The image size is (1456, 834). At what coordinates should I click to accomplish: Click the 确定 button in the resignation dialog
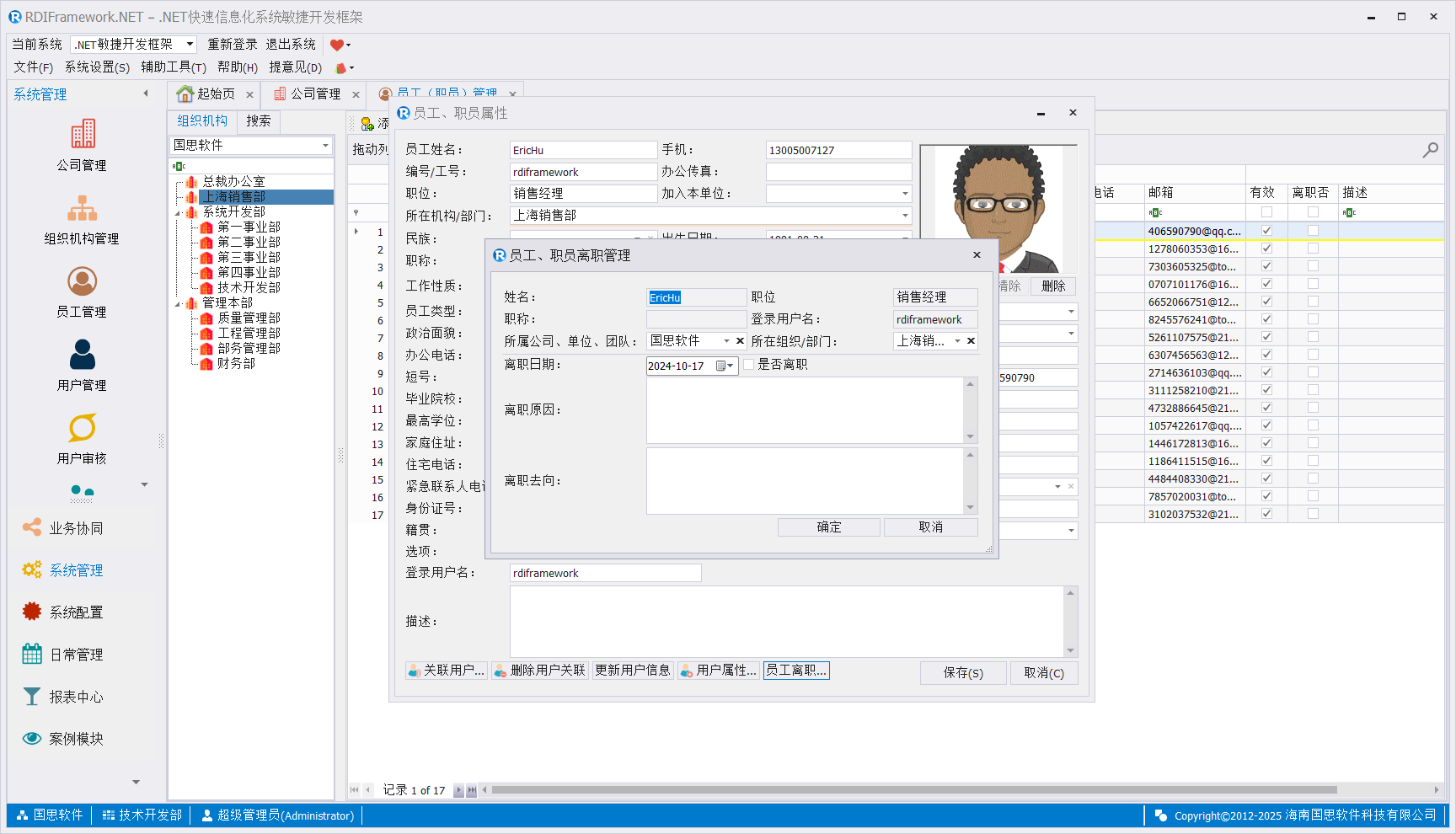coord(828,527)
